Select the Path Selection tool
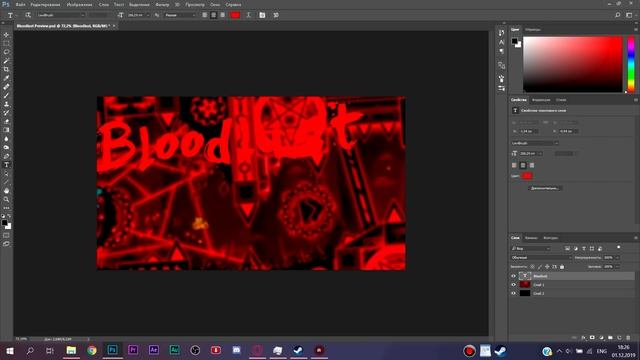Image resolution: width=640 pixels, height=360 pixels. click(6, 173)
